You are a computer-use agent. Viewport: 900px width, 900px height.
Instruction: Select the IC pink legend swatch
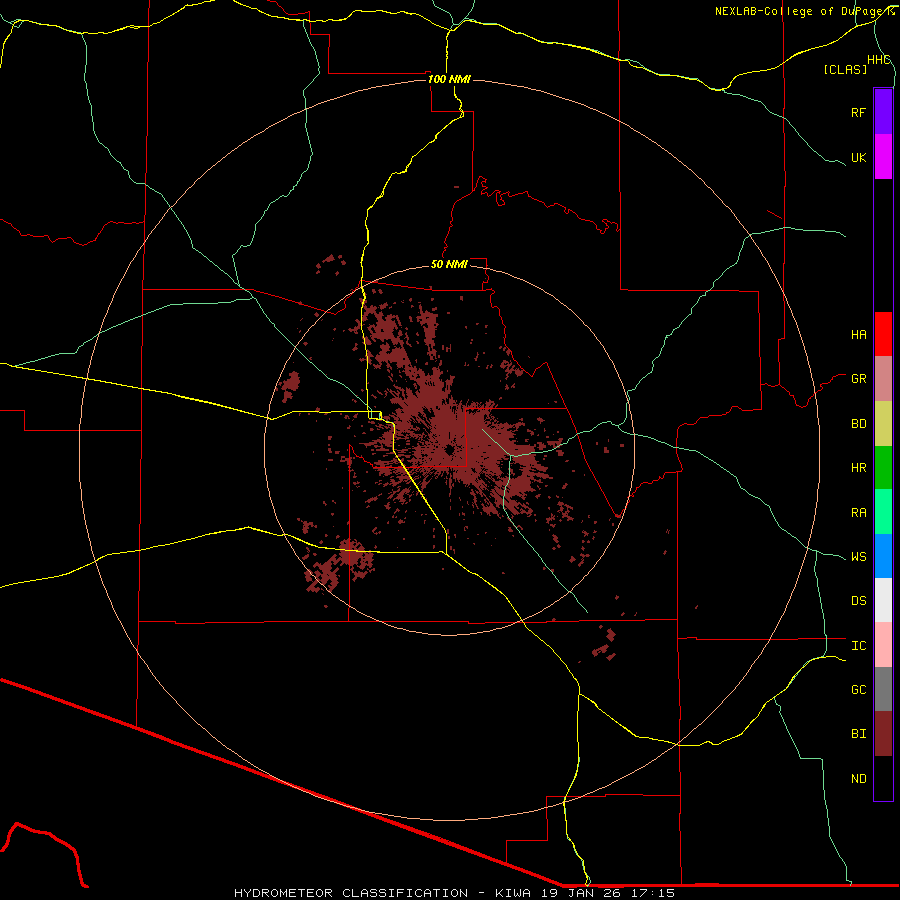pyautogui.click(x=883, y=645)
